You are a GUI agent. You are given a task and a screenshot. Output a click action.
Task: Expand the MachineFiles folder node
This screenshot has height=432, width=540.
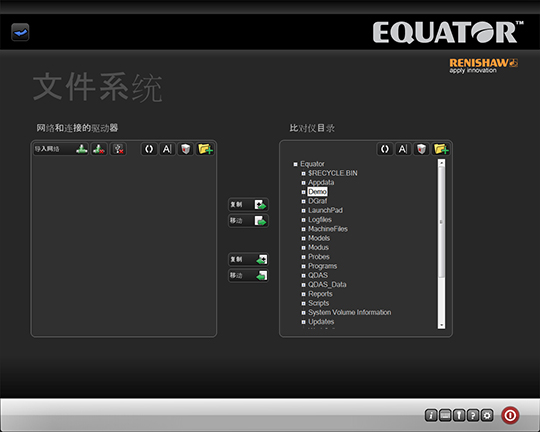coord(303,229)
